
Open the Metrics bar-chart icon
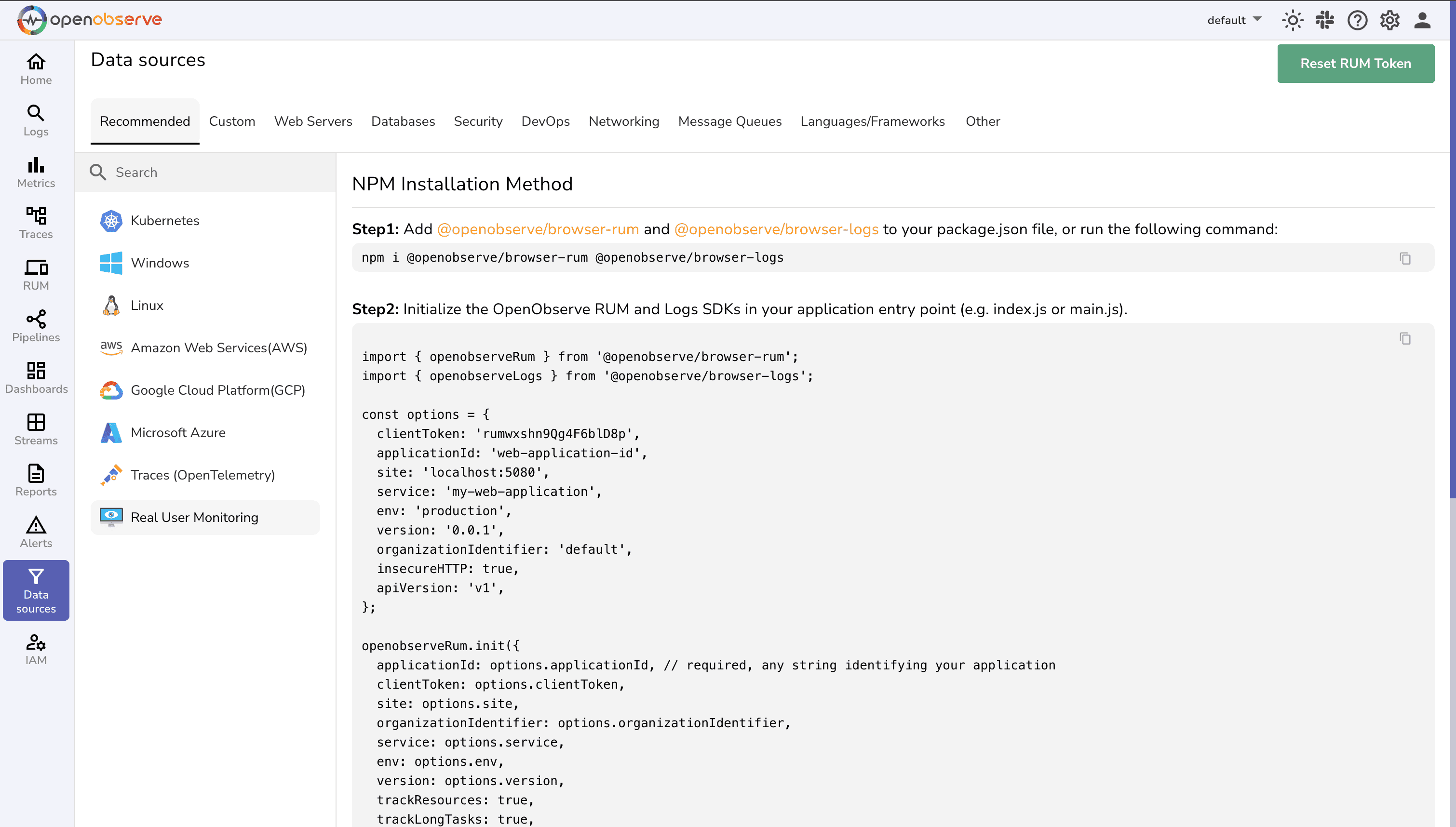(35, 165)
